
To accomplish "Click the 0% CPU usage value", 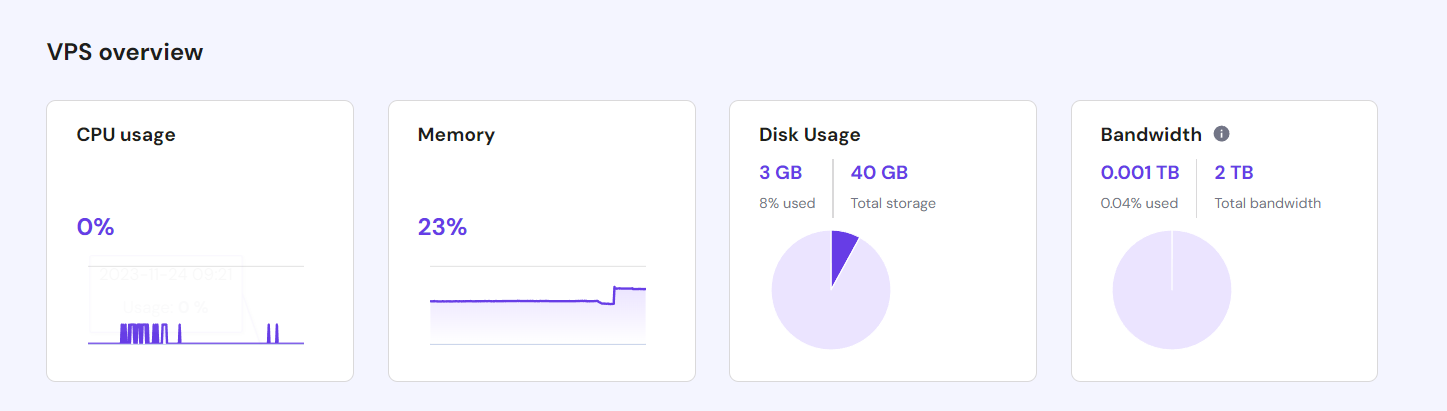I will tap(96, 227).
